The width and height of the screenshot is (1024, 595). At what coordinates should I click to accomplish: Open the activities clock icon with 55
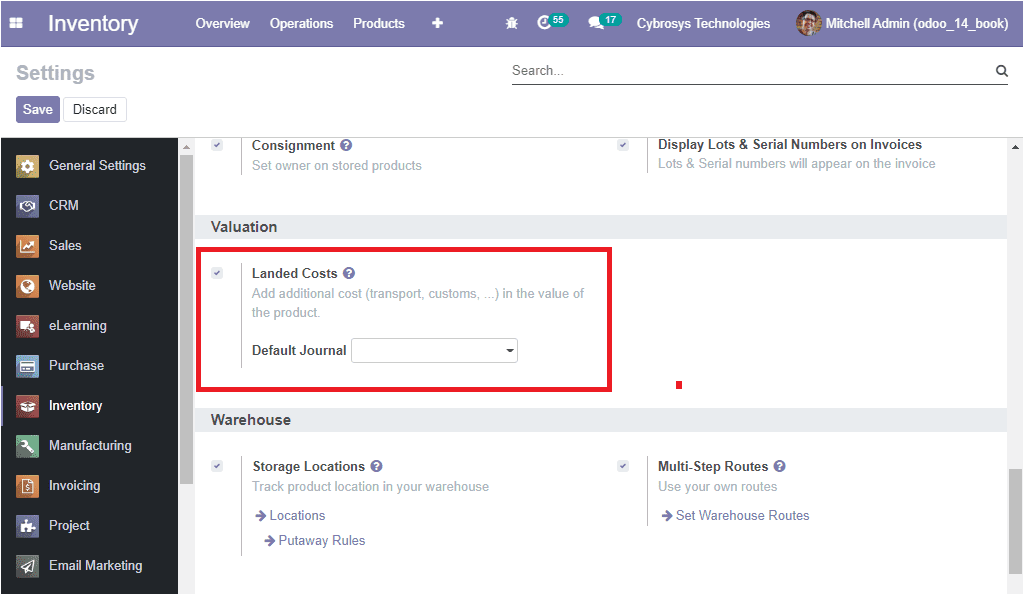[551, 22]
